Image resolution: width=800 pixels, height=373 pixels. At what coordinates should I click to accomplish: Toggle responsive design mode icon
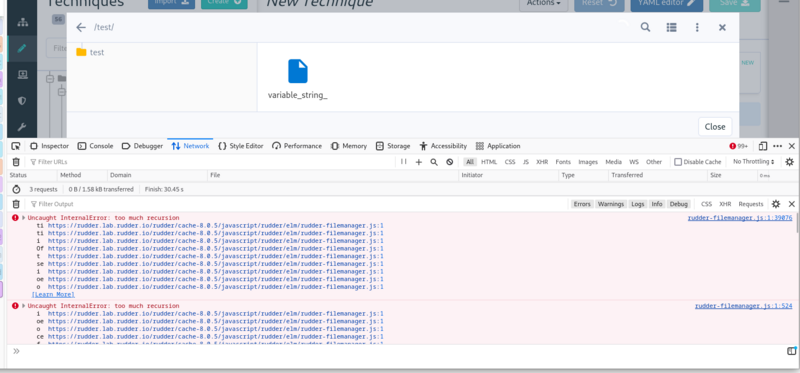click(x=763, y=146)
